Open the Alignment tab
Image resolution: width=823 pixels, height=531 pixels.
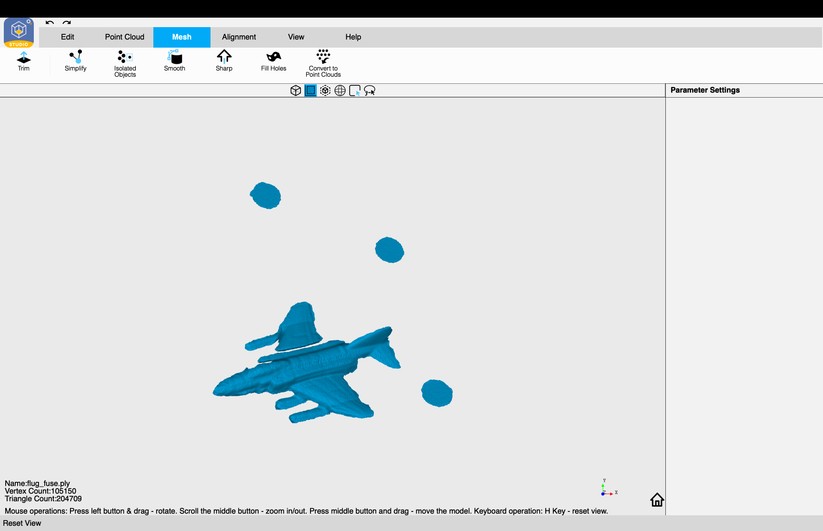pyautogui.click(x=239, y=37)
